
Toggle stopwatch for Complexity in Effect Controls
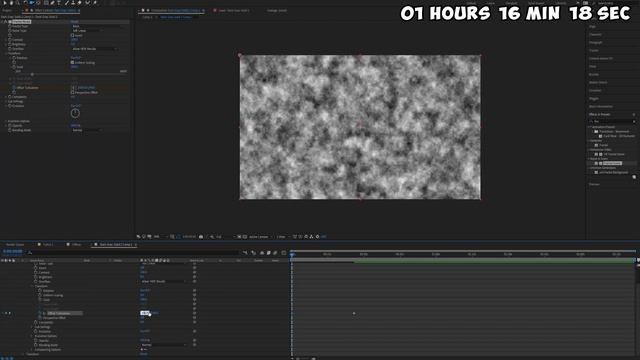pyautogui.click(x=10, y=97)
